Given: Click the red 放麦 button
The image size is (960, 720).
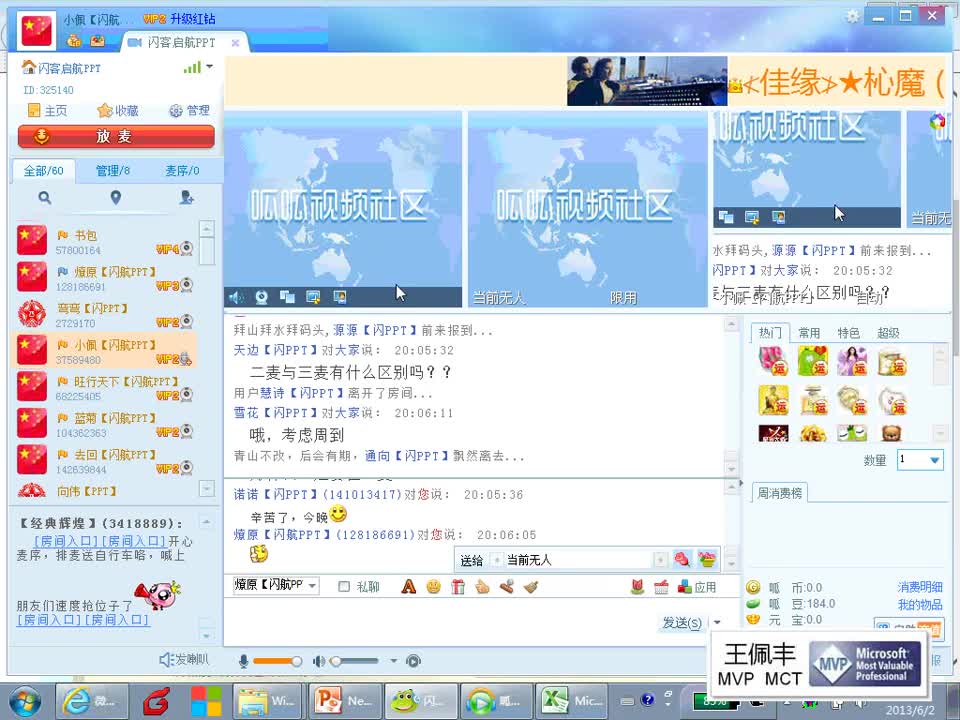Looking at the screenshot, I should click(x=116, y=137).
